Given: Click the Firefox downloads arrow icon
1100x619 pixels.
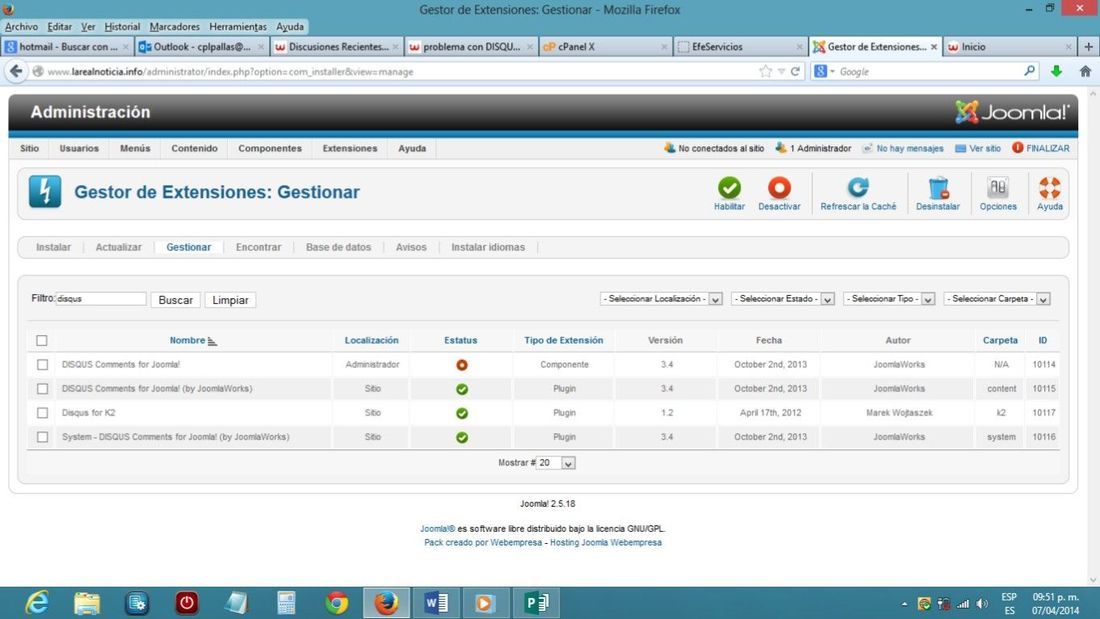Looking at the screenshot, I should point(1057,72).
